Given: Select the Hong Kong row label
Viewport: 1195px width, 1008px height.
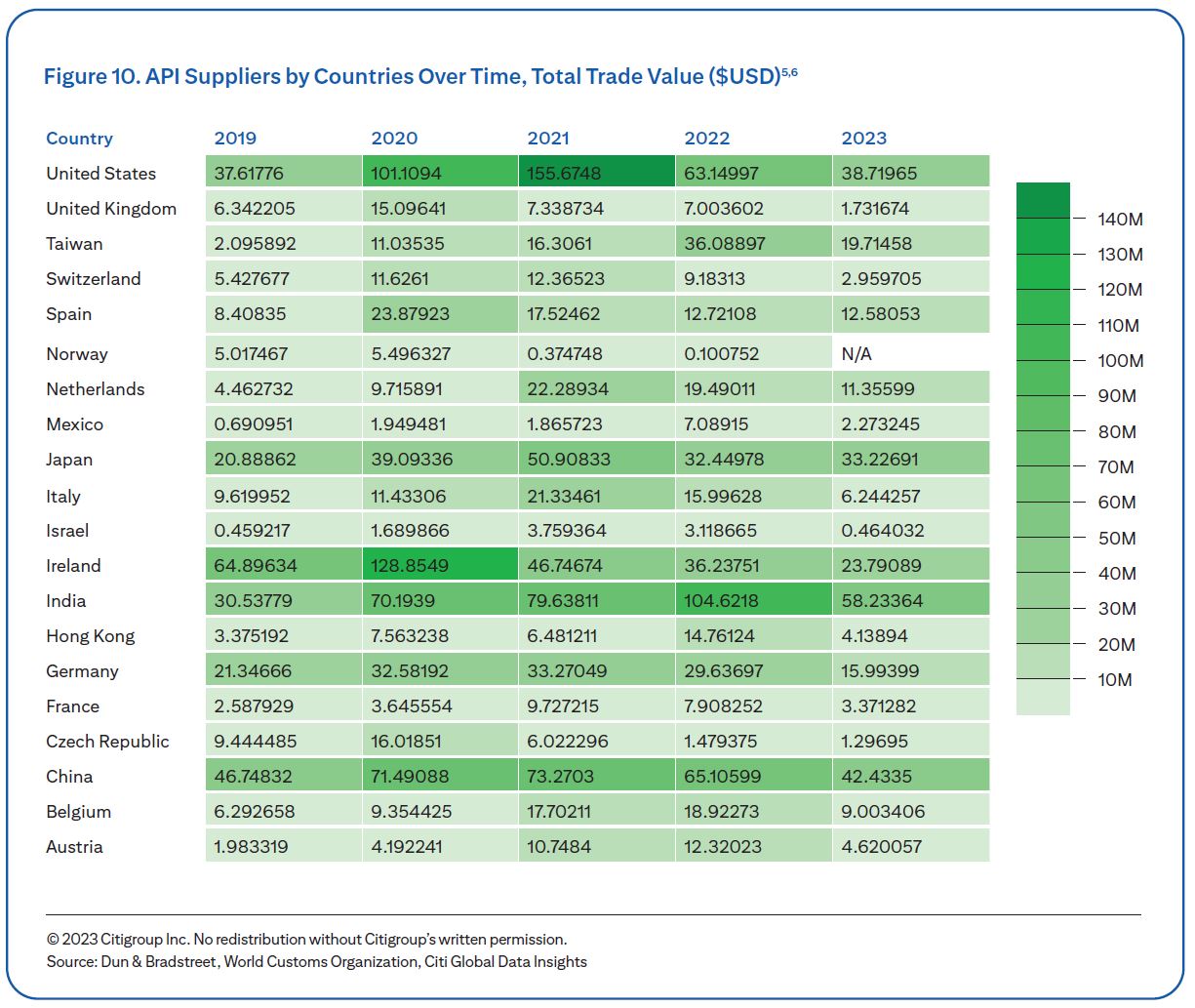Looking at the screenshot, I should (x=90, y=635).
